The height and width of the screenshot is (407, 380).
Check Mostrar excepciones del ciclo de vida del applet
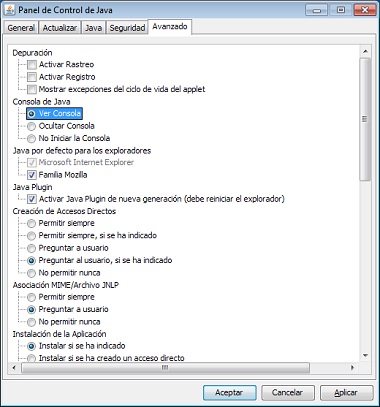click(32, 89)
